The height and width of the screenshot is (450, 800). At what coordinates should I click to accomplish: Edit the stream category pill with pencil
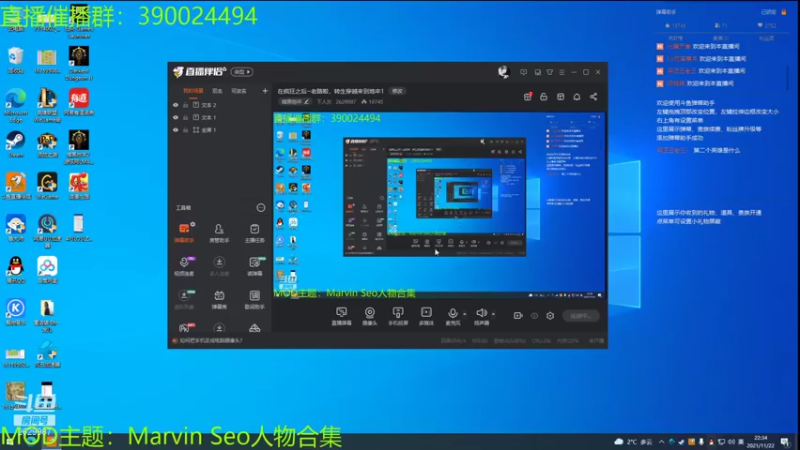(x=295, y=102)
